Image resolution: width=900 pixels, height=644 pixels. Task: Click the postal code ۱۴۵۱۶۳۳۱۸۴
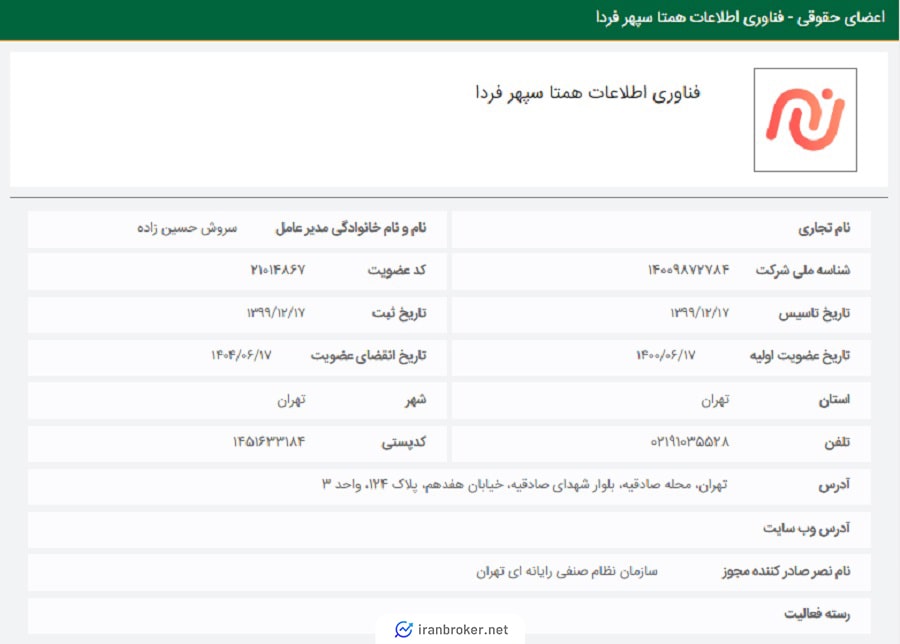[269, 441]
